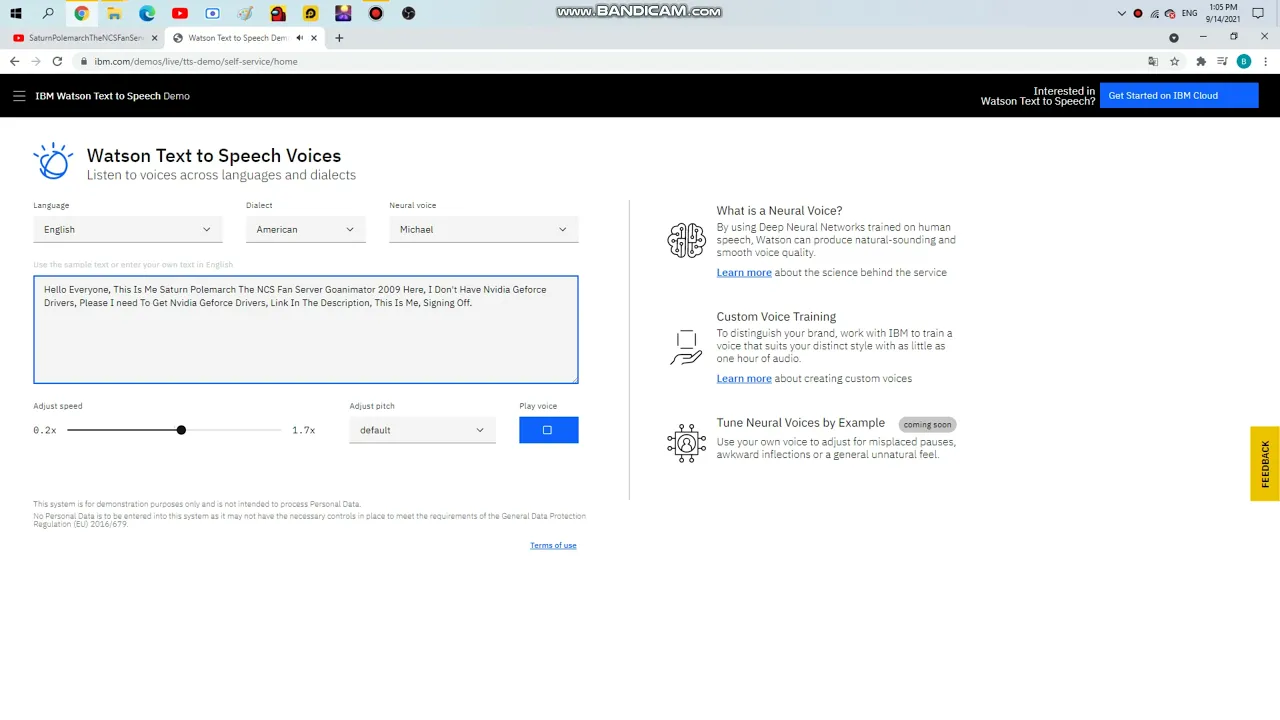Open the Bandicam red record taskbar icon
This screenshot has width=1280, height=720.
(376, 13)
